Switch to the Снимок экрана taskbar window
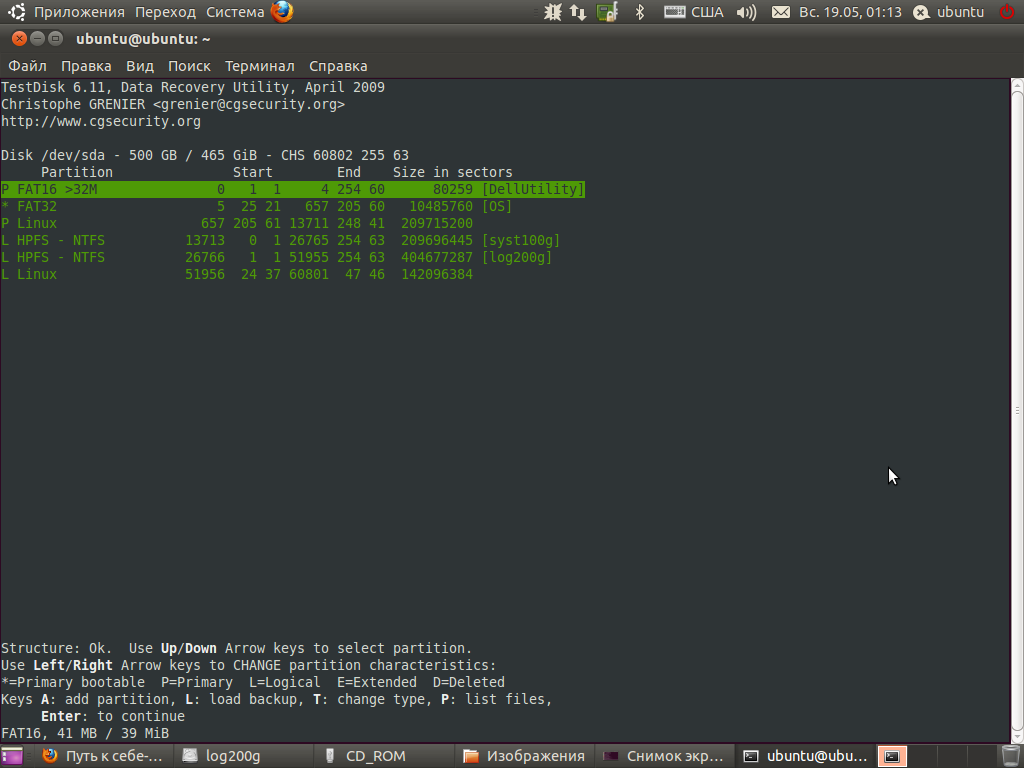This screenshot has height=768, width=1024. [664, 756]
